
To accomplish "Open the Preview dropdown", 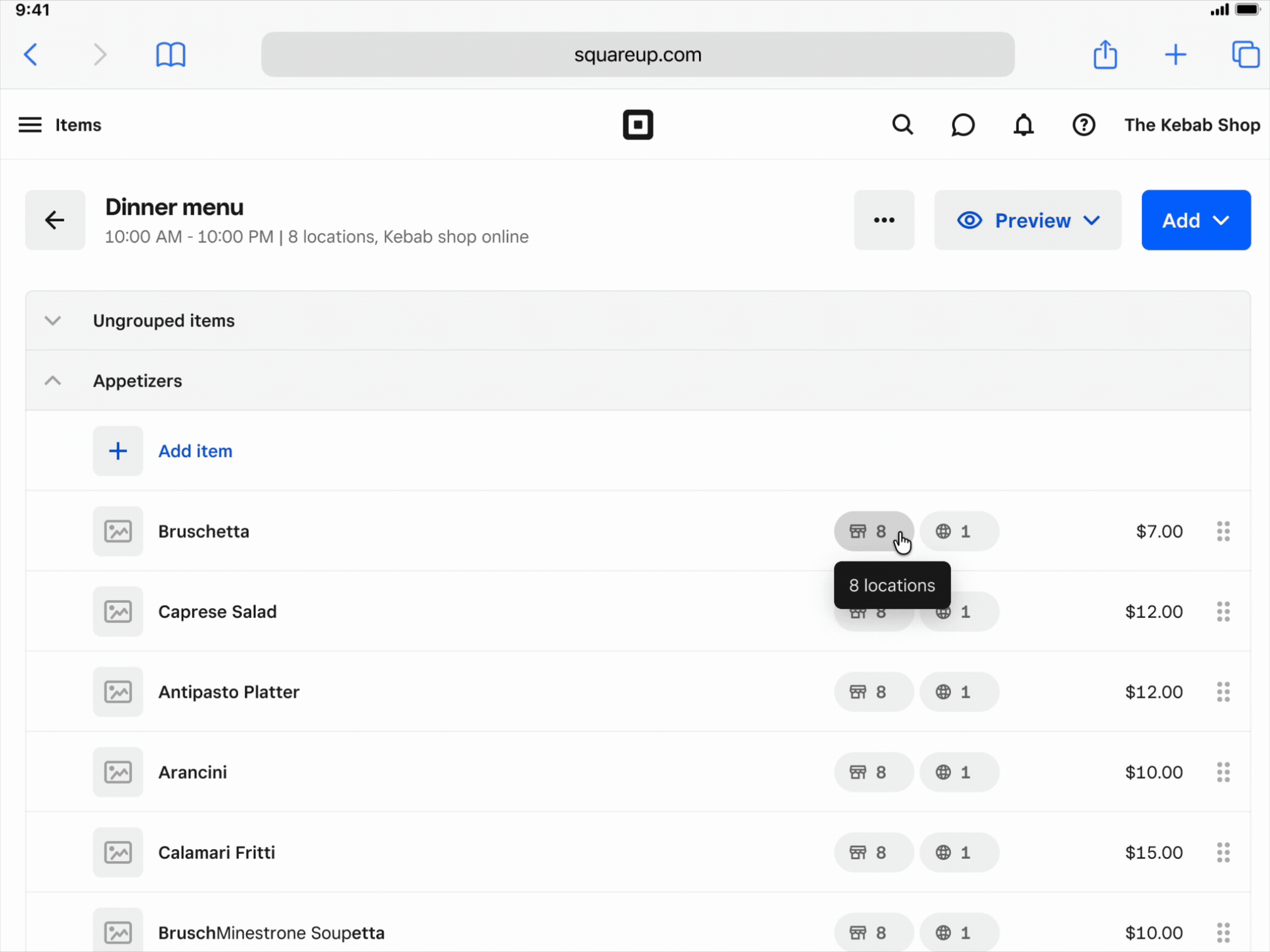I will [1028, 220].
